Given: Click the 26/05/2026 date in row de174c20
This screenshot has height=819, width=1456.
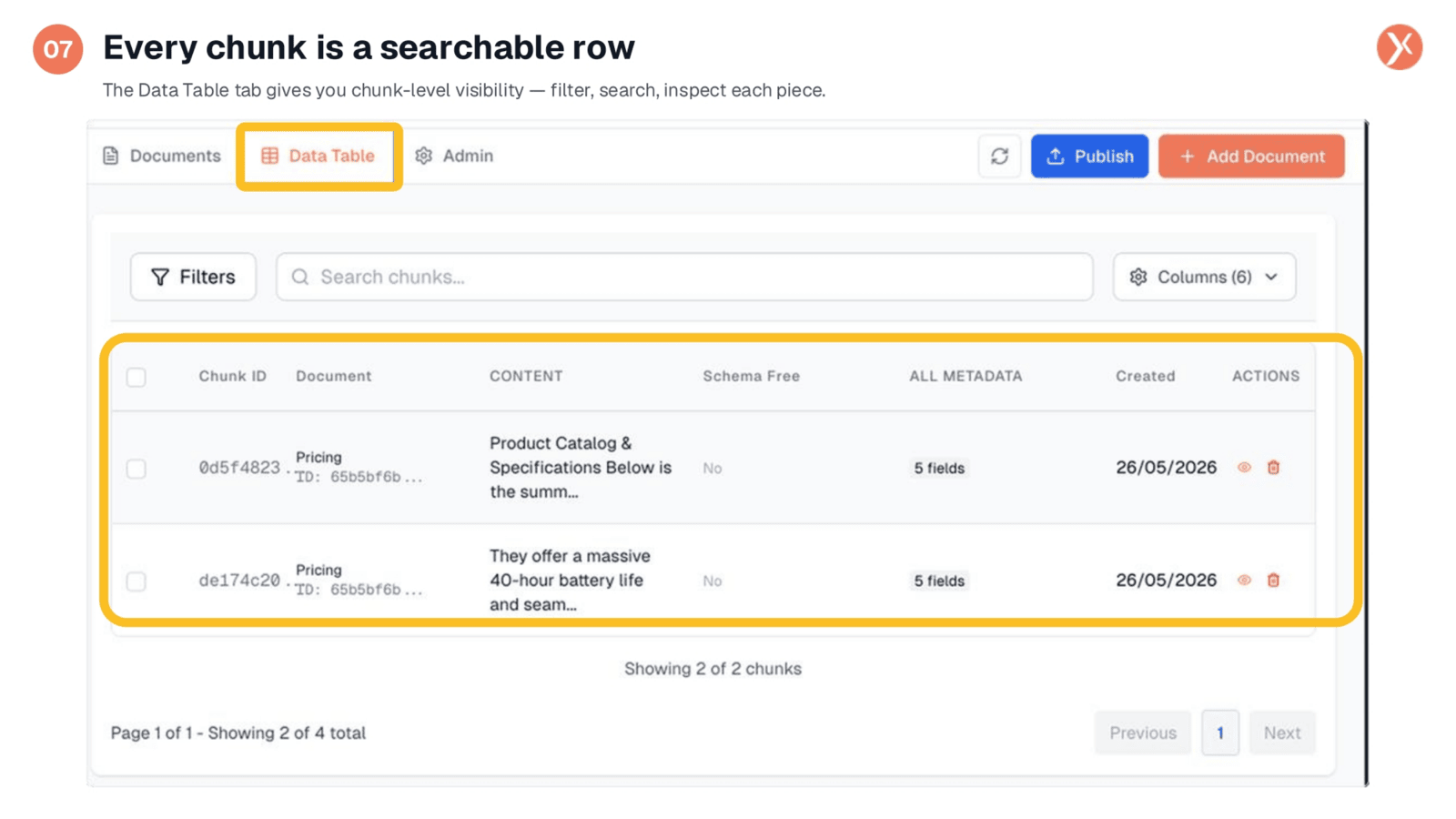Looking at the screenshot, I should pos(1166,581).
